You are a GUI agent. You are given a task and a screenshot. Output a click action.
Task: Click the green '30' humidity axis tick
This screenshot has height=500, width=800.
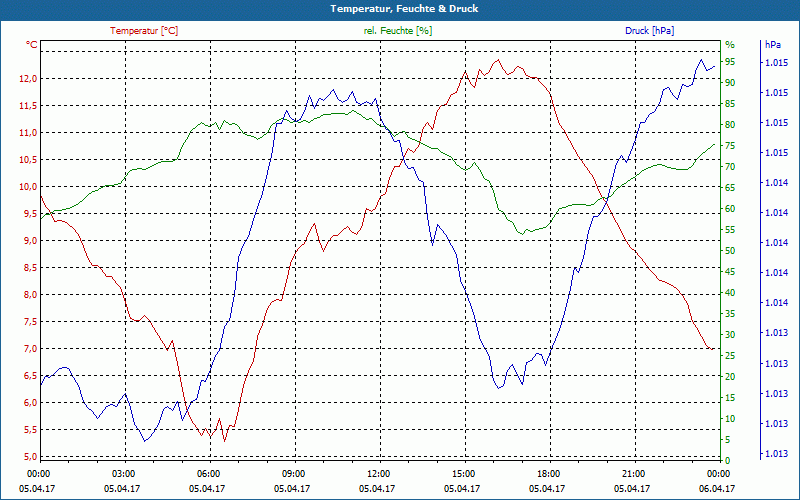pos(730,335)
